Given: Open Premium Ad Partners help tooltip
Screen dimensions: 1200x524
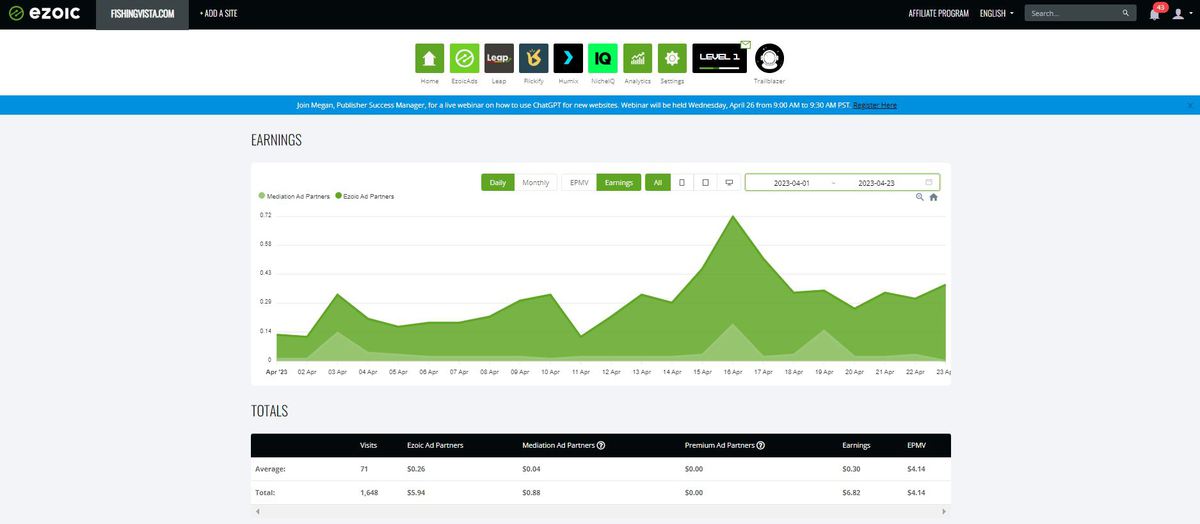Looking at the screenshot, I should tap(761, 446).
